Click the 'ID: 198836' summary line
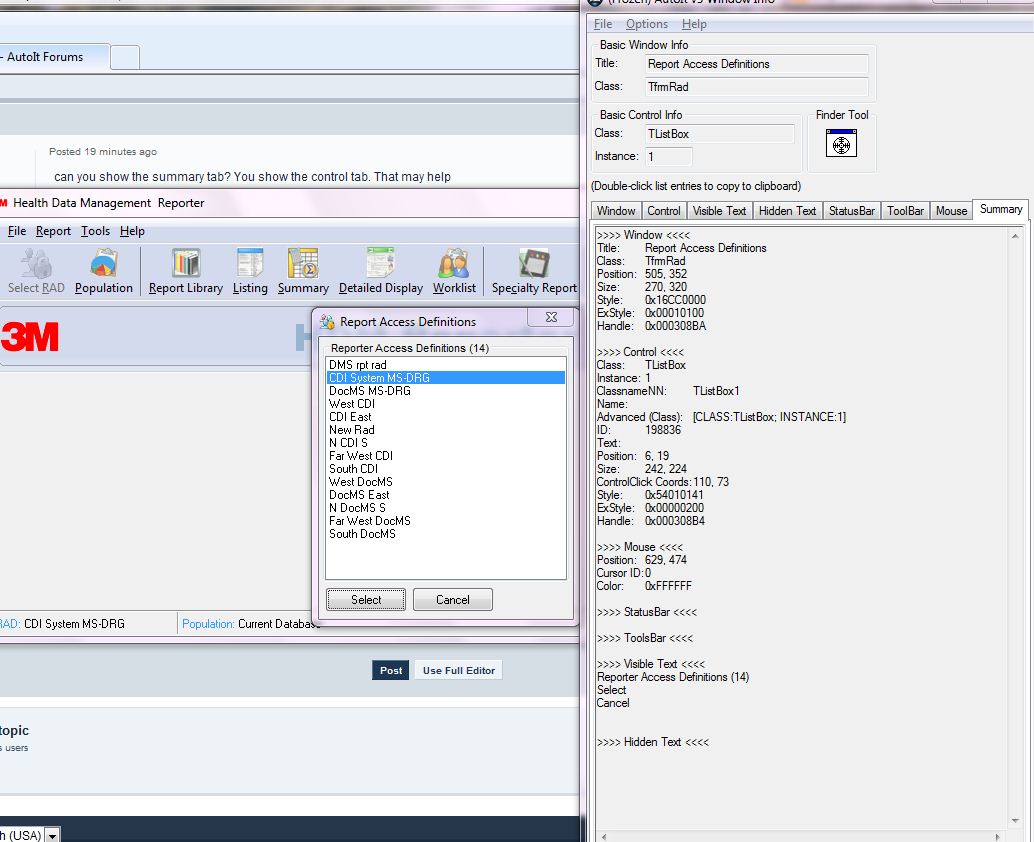 click(x=639, y=430)
